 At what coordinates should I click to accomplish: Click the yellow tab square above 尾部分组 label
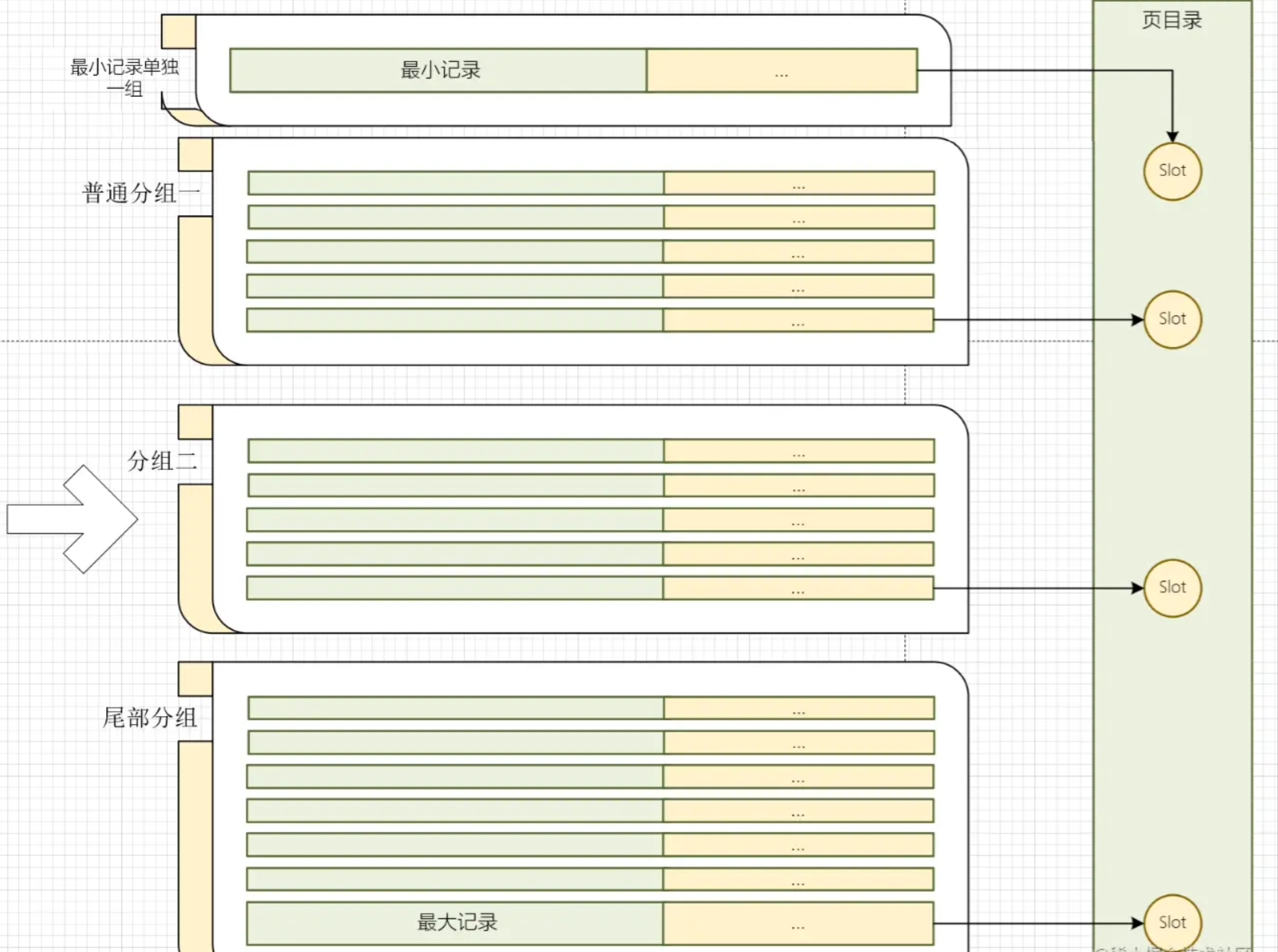195,679
